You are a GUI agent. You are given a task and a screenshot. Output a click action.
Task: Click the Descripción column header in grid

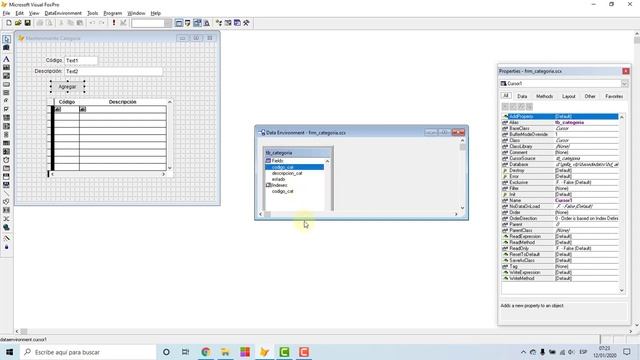(x=122, y=102)
